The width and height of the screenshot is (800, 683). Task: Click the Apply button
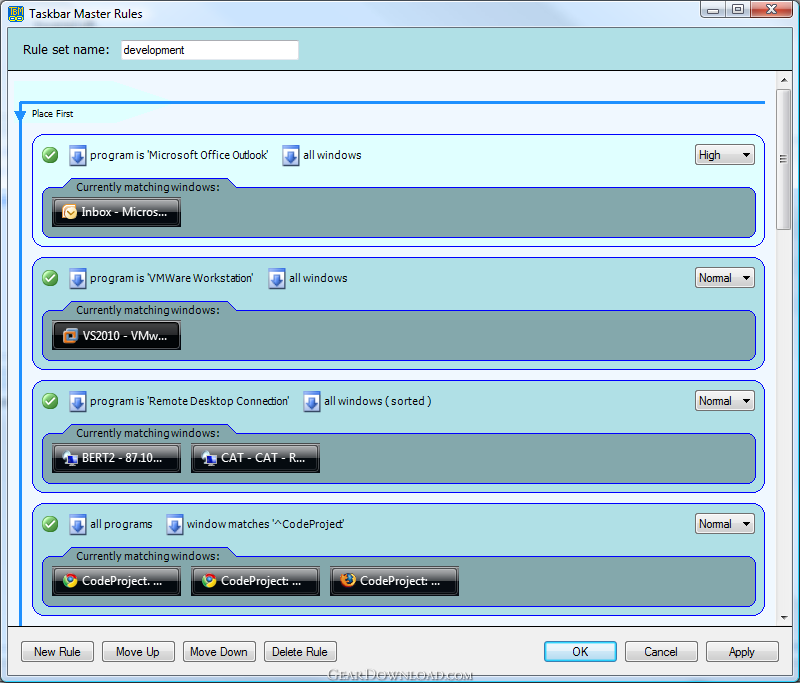click(x=742, y=652)
